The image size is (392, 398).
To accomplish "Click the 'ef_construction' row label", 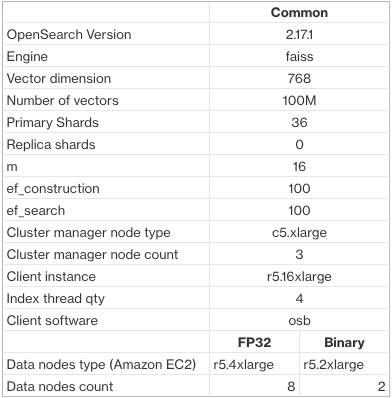I will pos(53,188).
